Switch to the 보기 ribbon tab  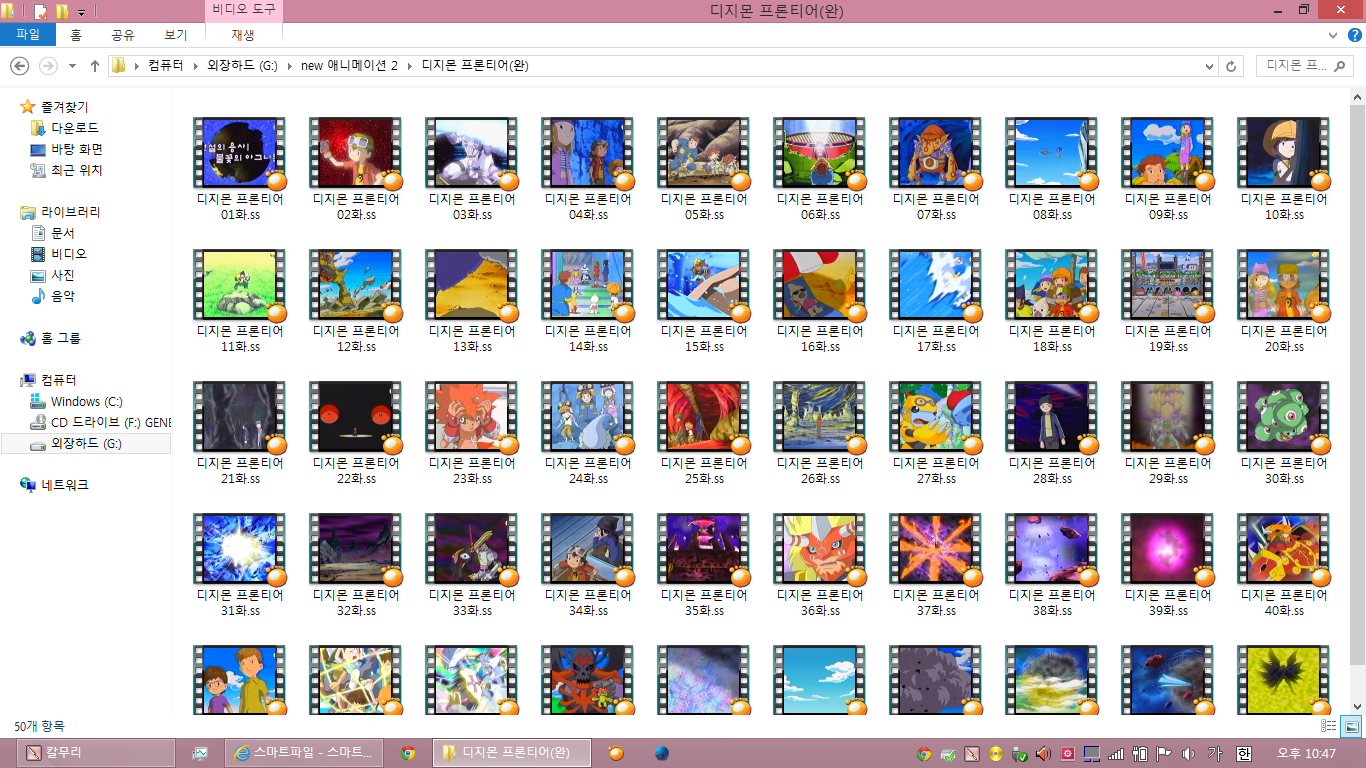[x=176, y=34]
